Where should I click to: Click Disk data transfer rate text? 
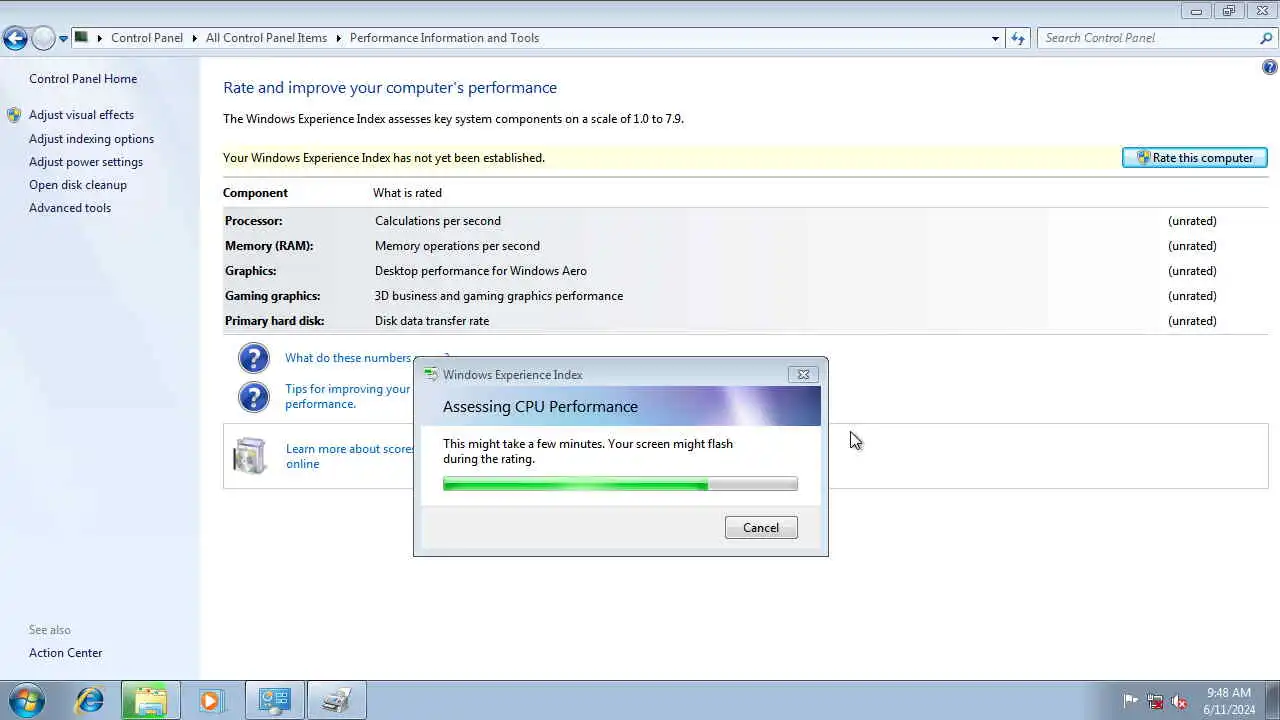click(432, 321)
